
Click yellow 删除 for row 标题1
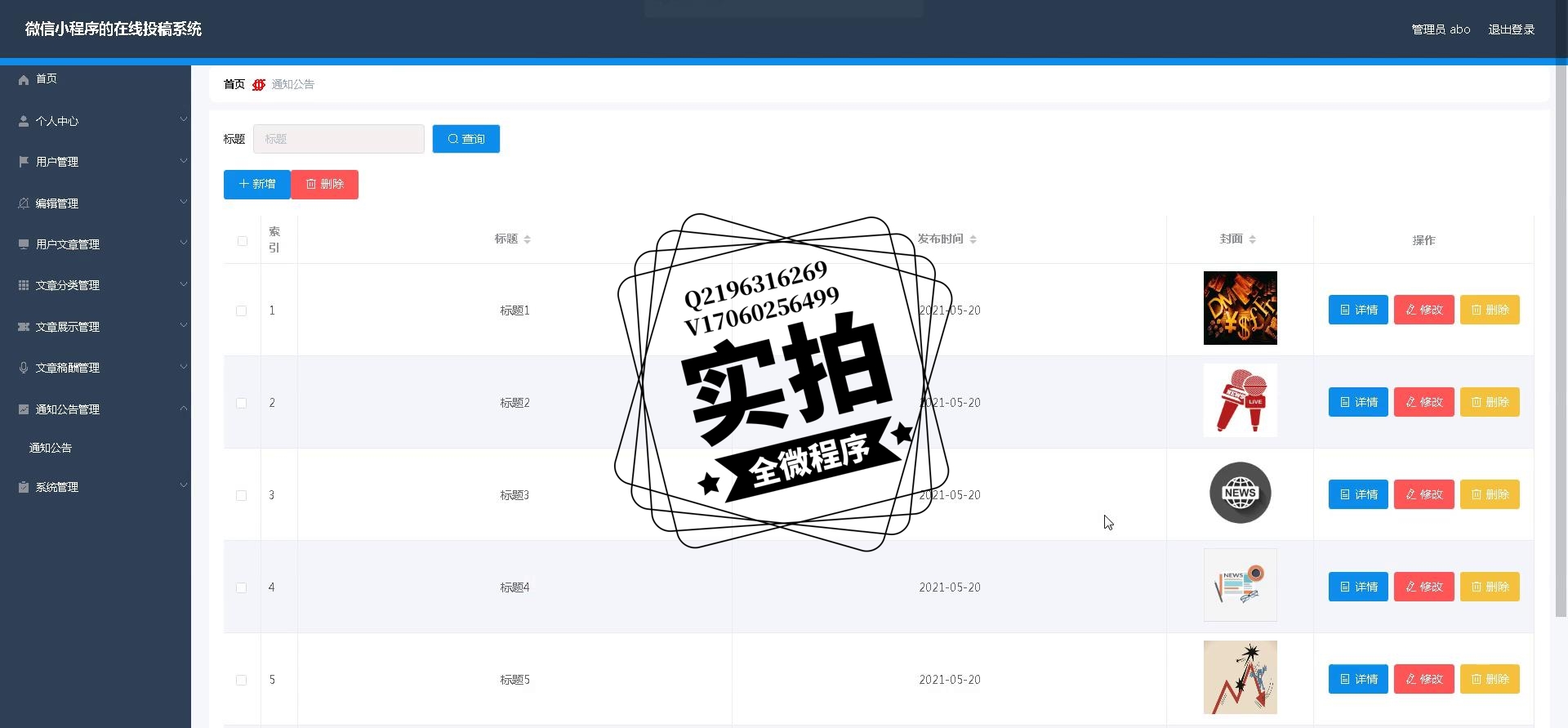point(1490,310)
